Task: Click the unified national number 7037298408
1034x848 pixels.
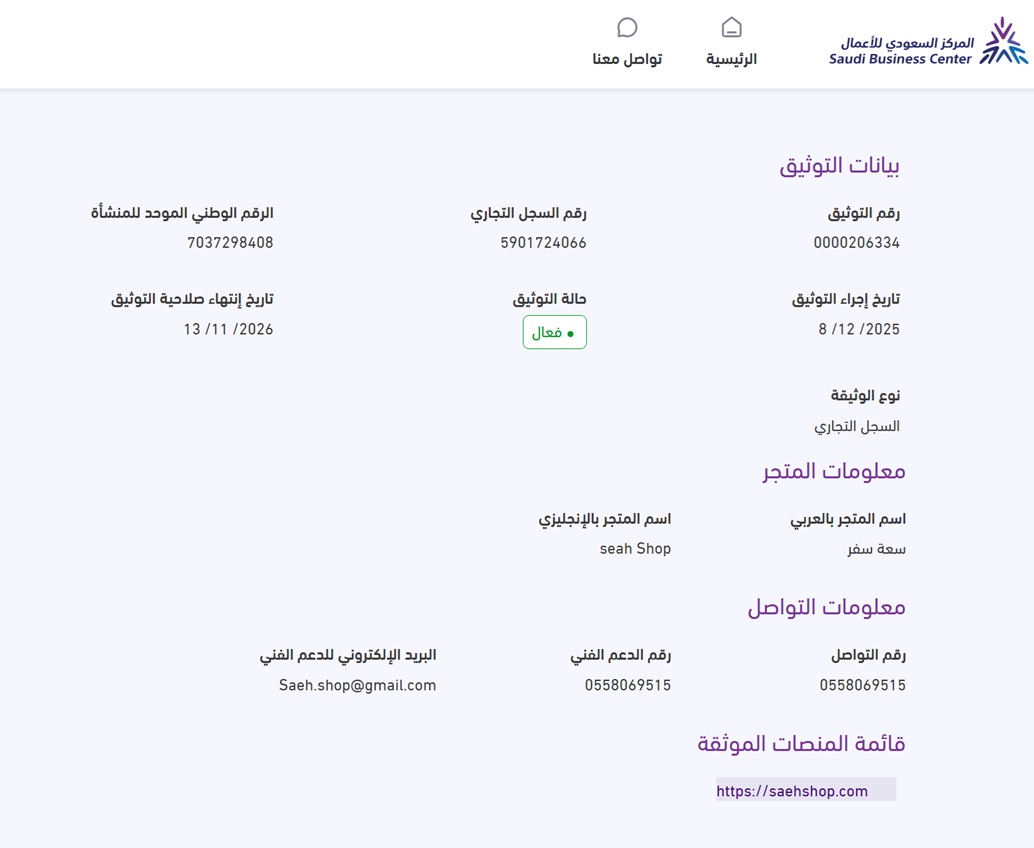Action: coord(230,243)
